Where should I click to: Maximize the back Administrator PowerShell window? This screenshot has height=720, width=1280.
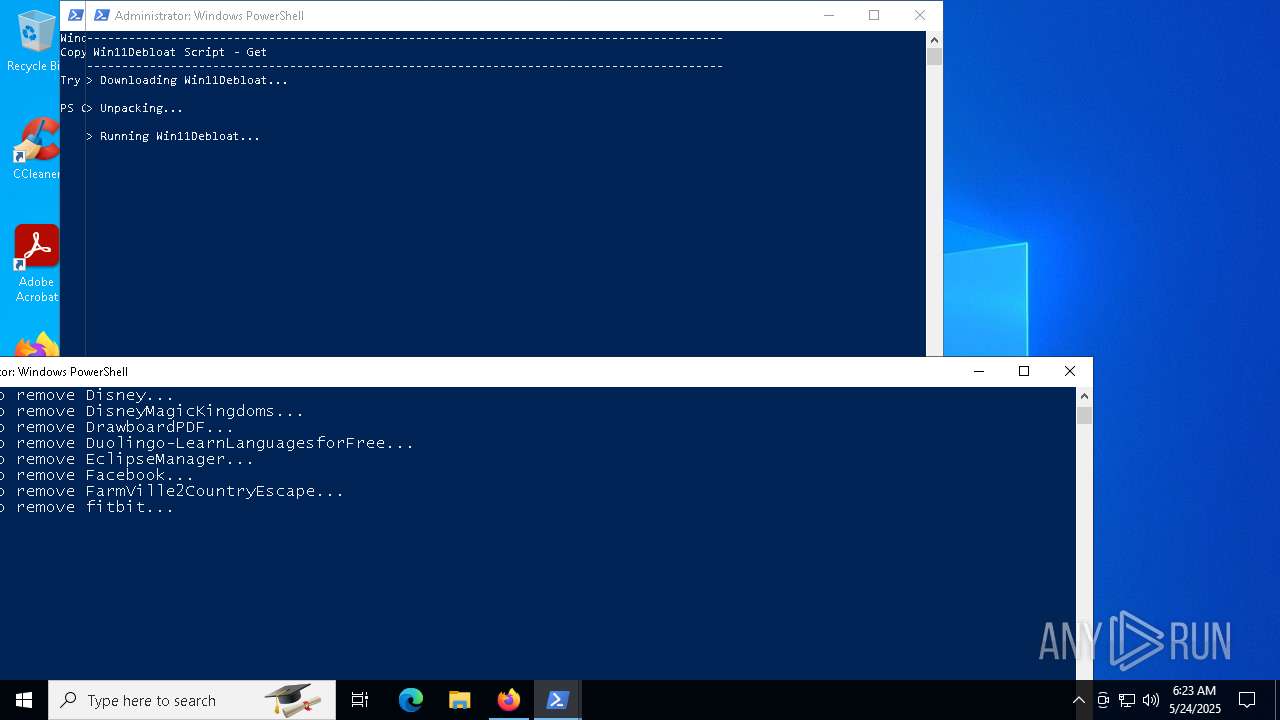tap(874, 15)
